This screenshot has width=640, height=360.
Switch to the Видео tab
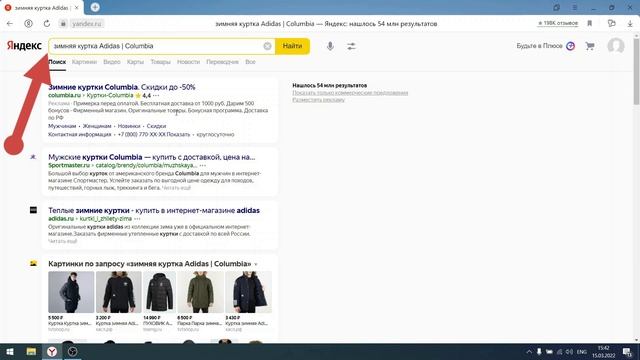(112, 62)
